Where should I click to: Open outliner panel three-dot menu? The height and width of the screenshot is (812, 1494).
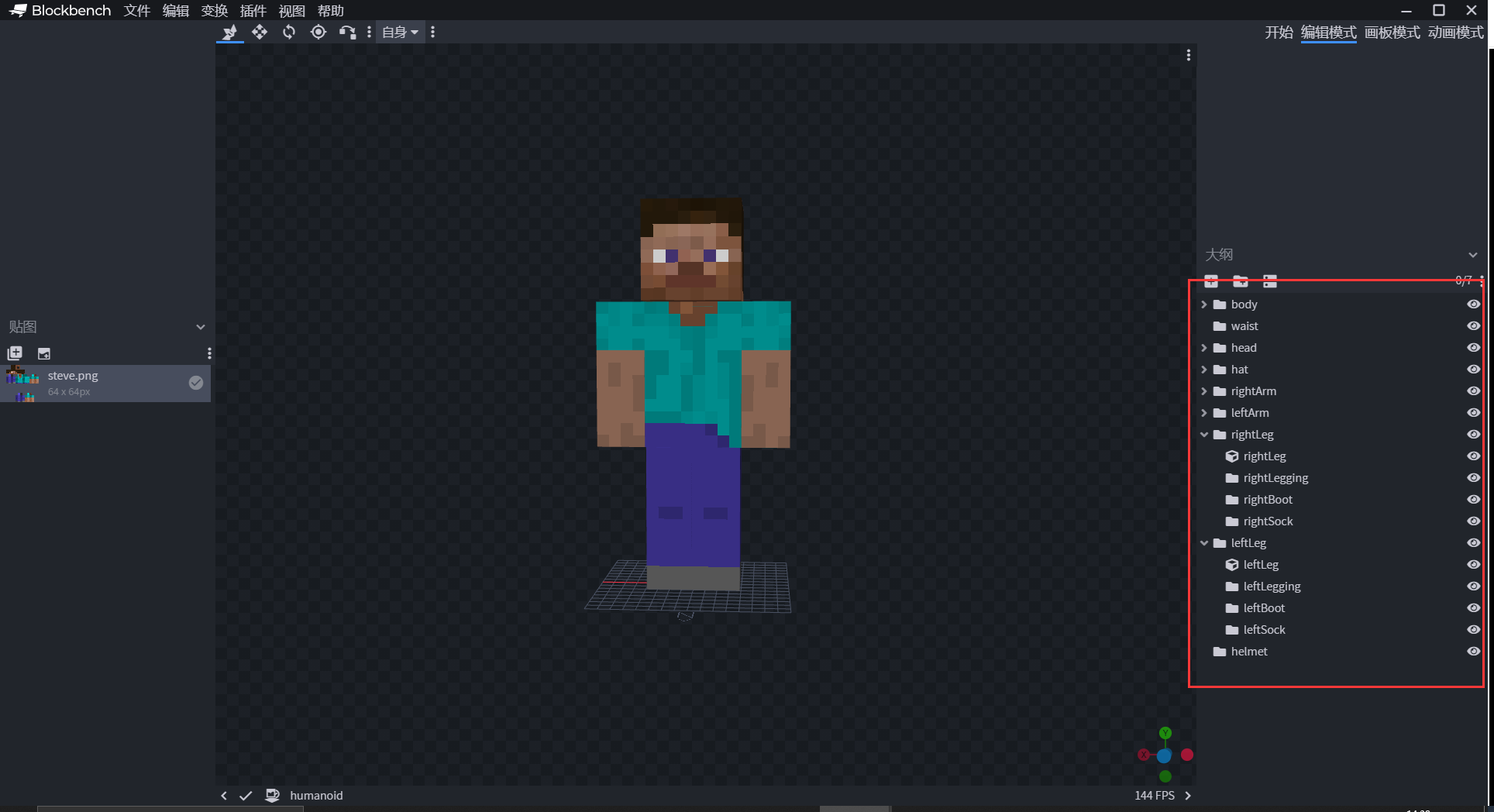click(x=1482, y=280)
